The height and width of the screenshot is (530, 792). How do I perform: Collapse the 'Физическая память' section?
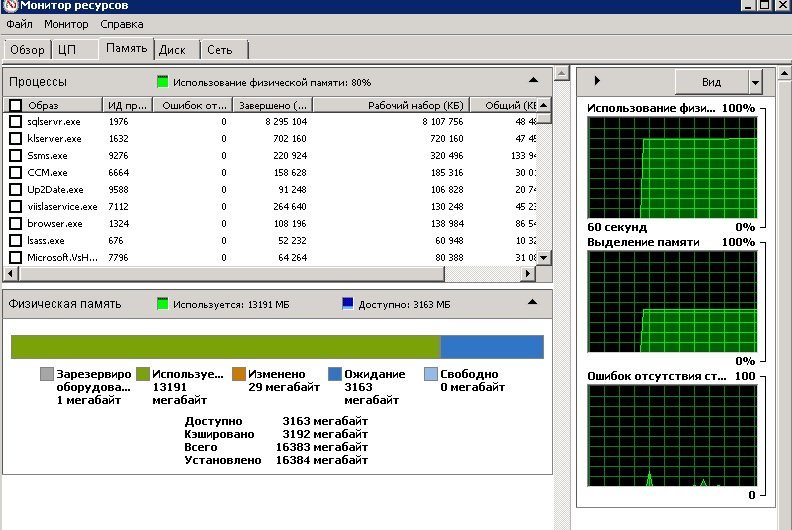tap(533, 302)
